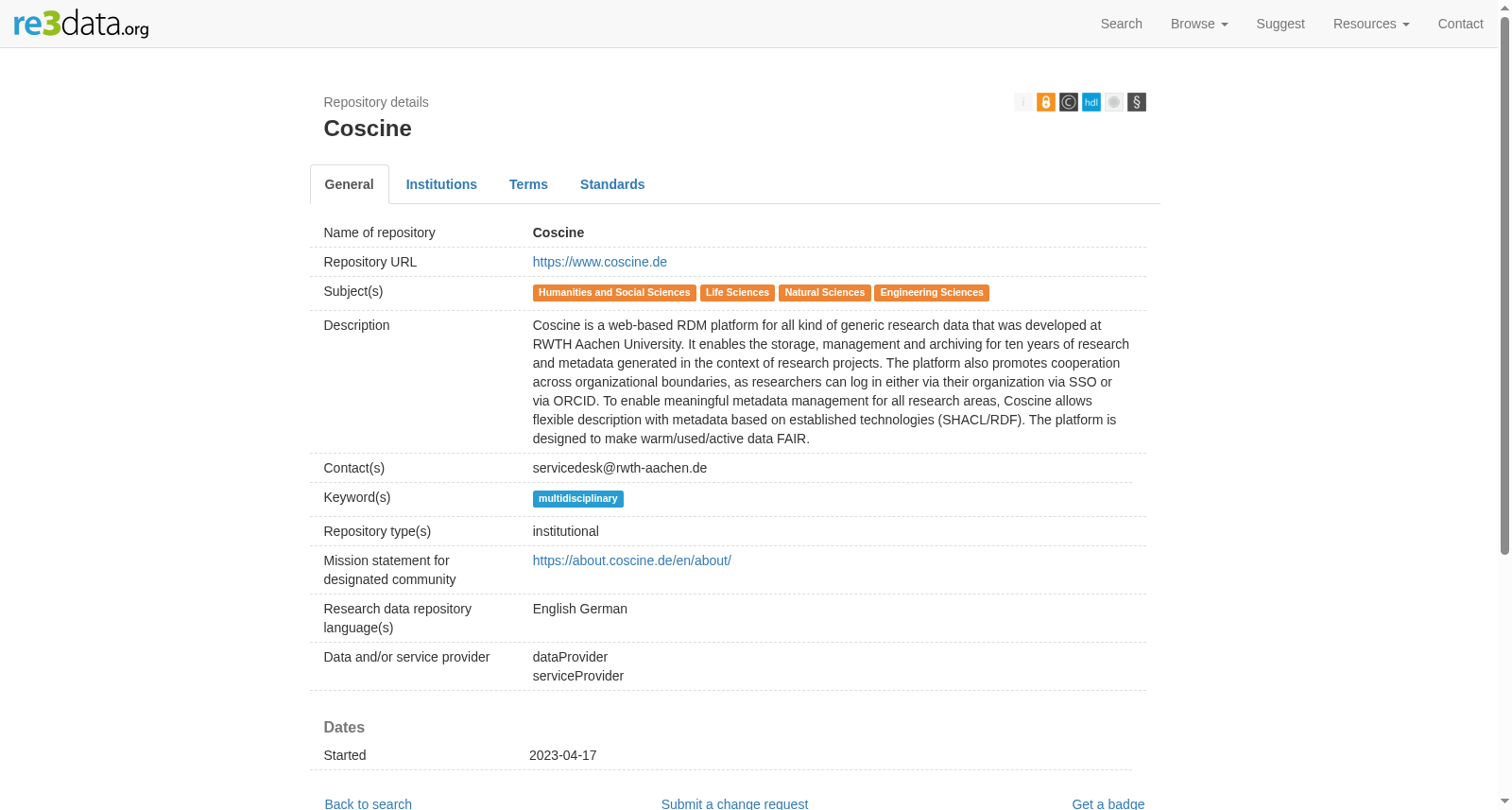1512x810 pixels.
Task: Open the about.coscine.de mission statement link
Action: click(x=632, y=560)
